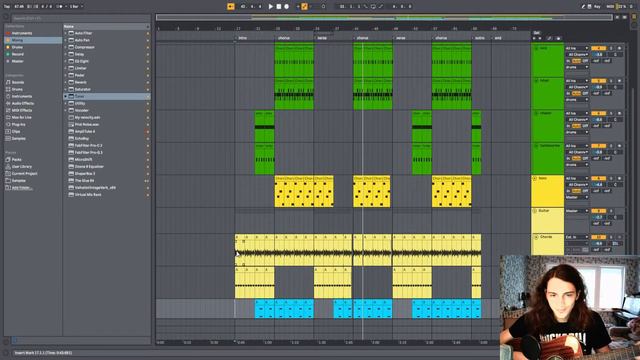
Task: Open bass track Master output dropdown
Action: 577,197
